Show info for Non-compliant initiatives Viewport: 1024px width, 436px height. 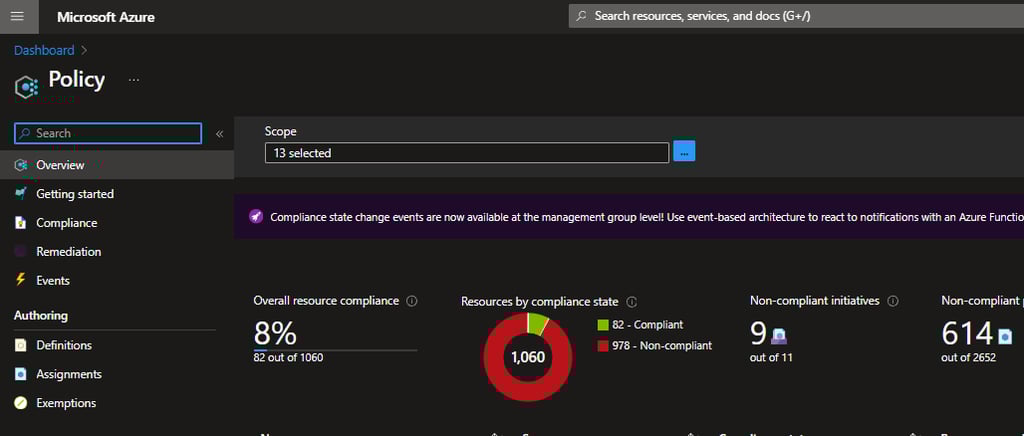point(893,301)
